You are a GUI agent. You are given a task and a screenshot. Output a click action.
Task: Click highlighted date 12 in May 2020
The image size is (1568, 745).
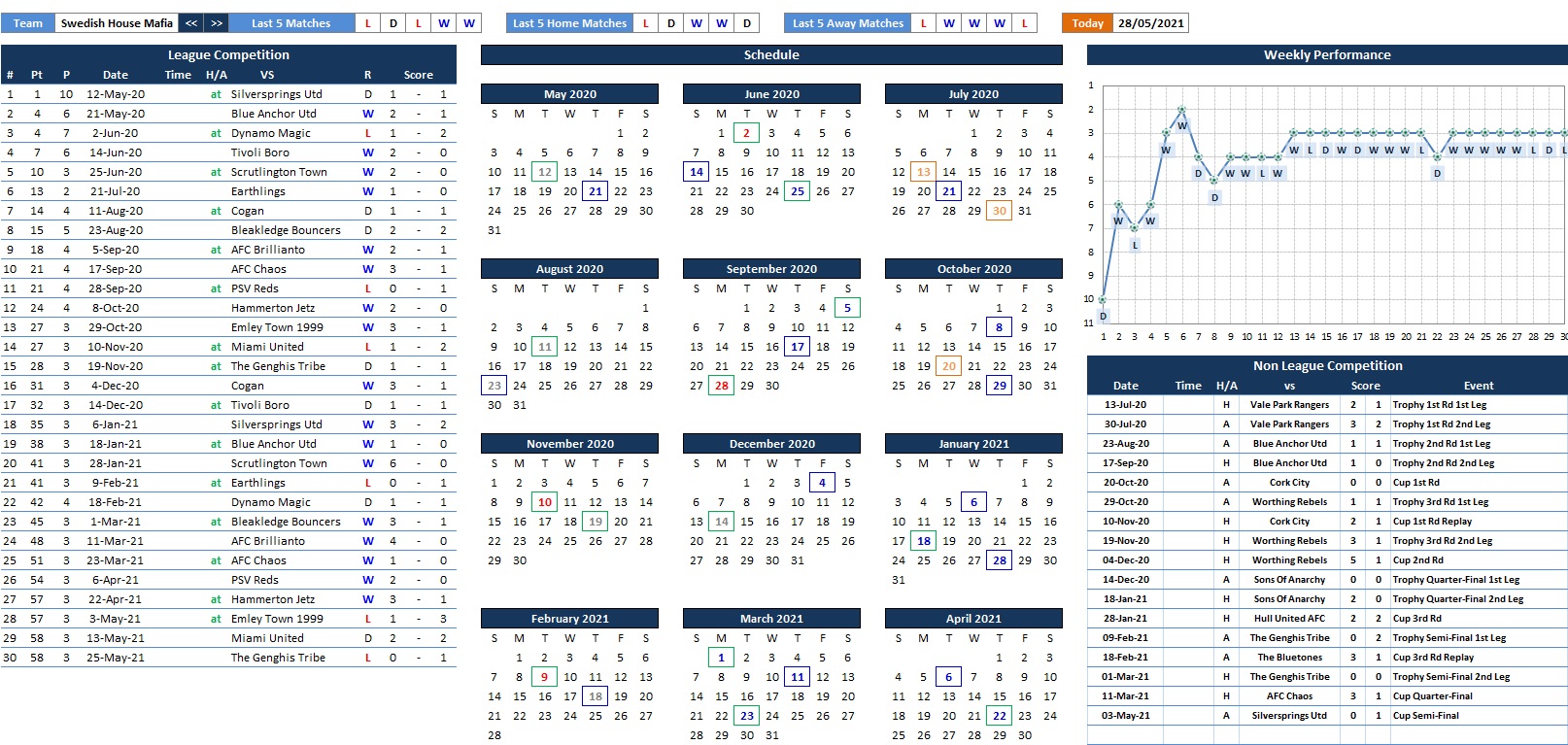(545, 172)
